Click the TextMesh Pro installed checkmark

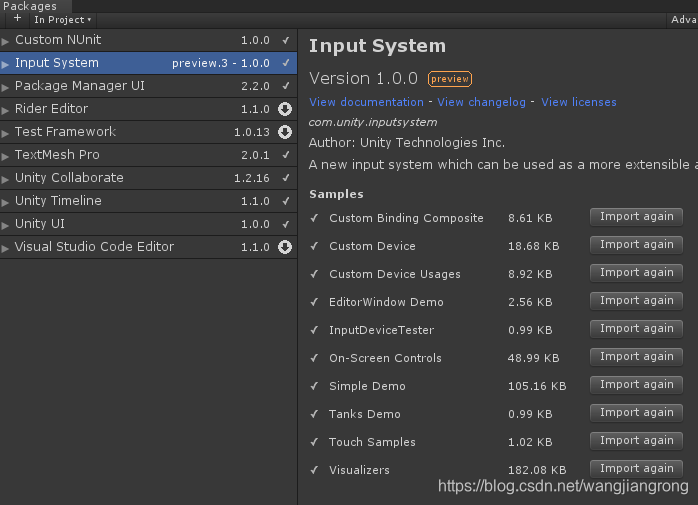click(286, 155)
